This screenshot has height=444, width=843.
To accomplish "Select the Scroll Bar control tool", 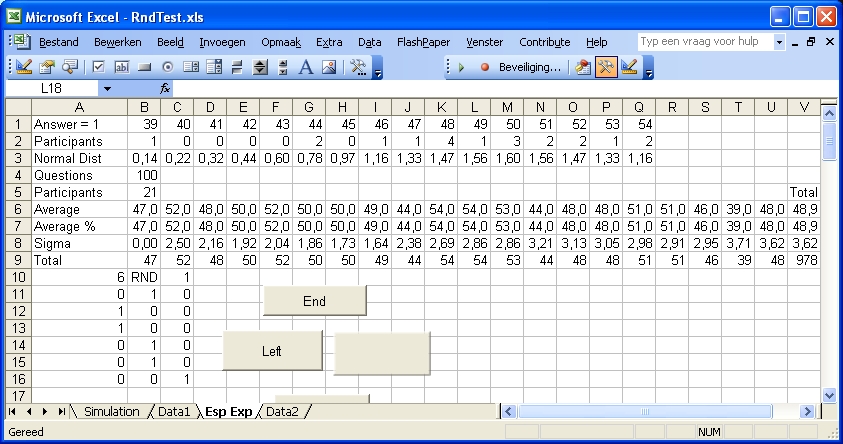I will (x=283, y=67).
